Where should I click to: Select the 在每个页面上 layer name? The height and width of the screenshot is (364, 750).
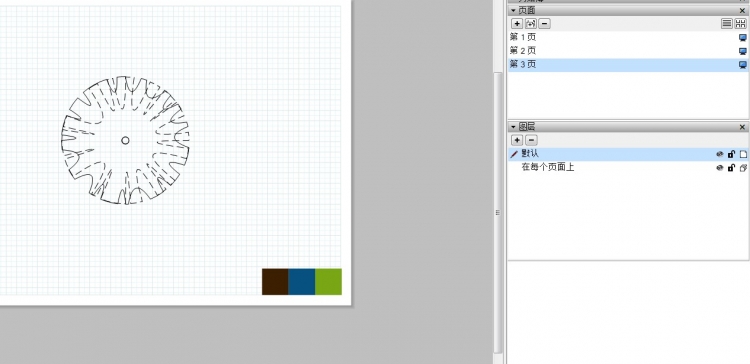[x=548, y=167]
